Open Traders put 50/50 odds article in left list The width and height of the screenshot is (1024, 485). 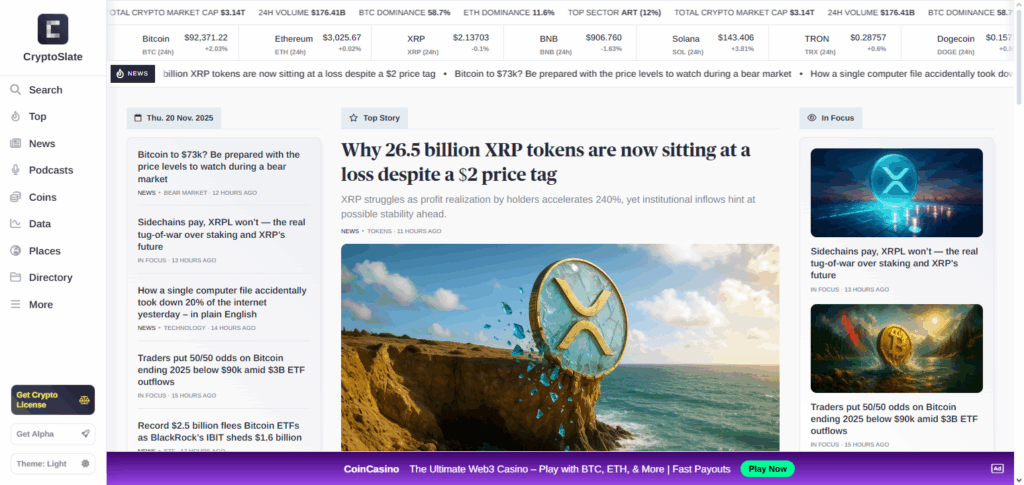click(x=221, y=369)
